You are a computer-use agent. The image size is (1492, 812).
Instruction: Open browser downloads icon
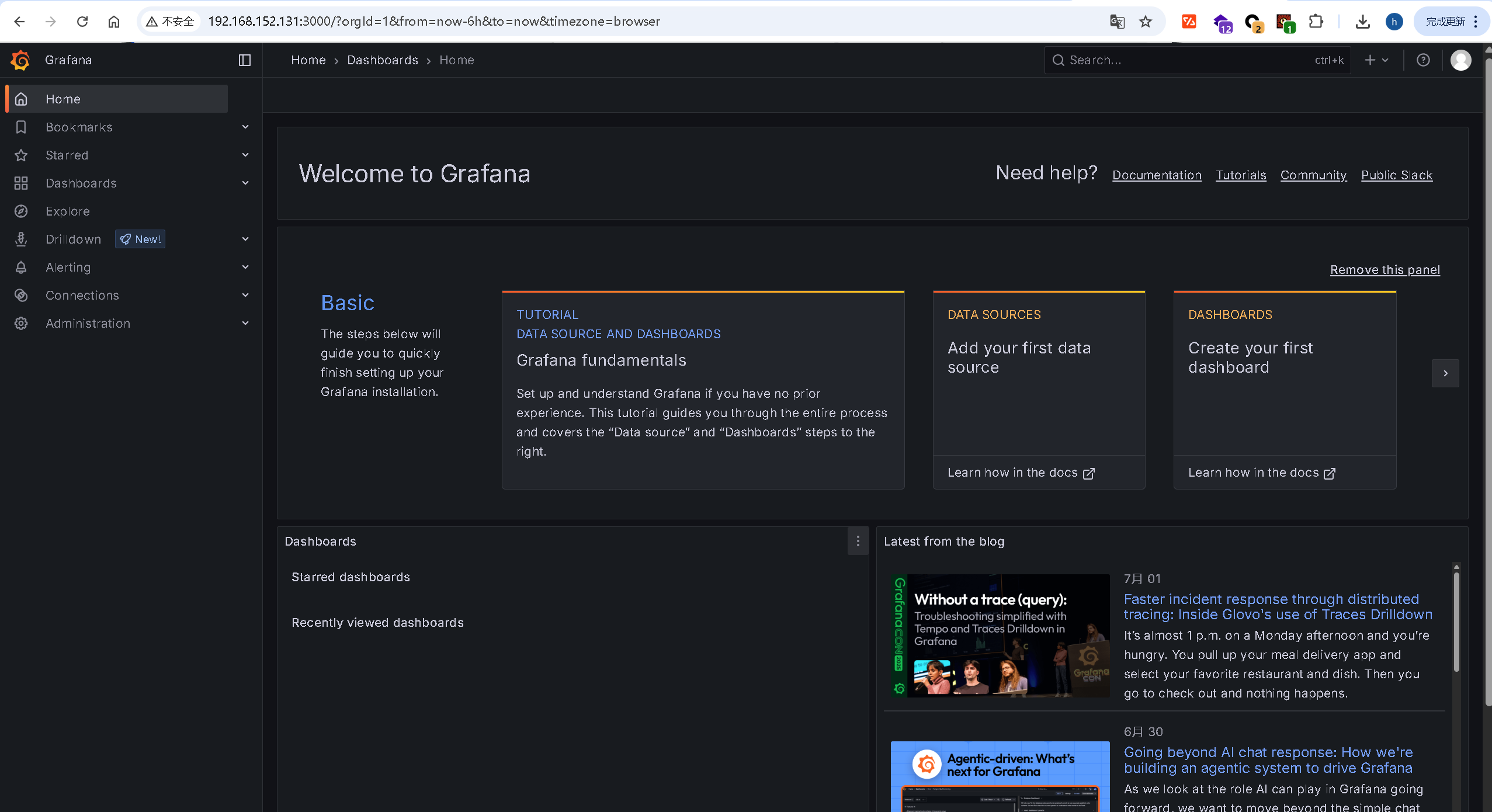(1362, 22)
